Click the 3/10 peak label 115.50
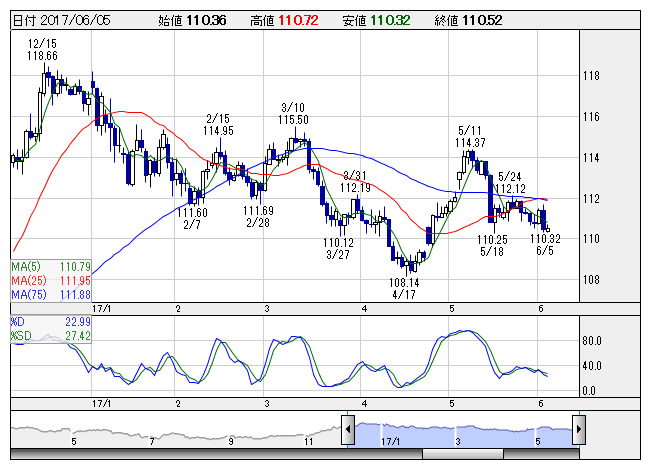 tap(293, 119)
